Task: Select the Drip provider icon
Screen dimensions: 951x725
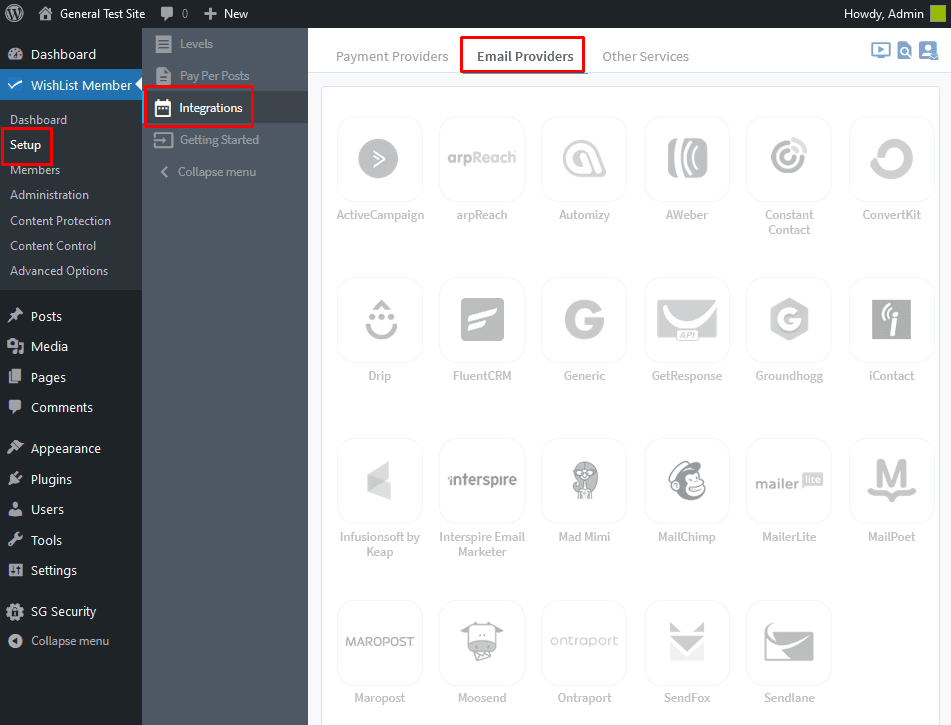Action: tap(379, 320)
